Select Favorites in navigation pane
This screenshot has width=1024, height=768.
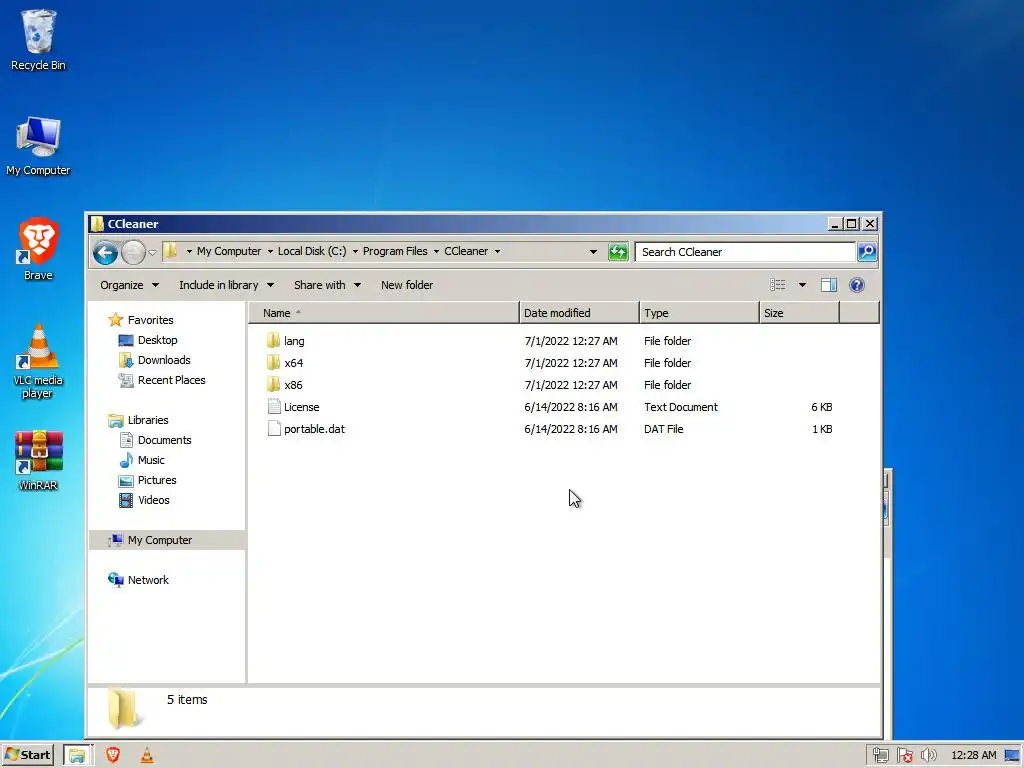[150, 320]
